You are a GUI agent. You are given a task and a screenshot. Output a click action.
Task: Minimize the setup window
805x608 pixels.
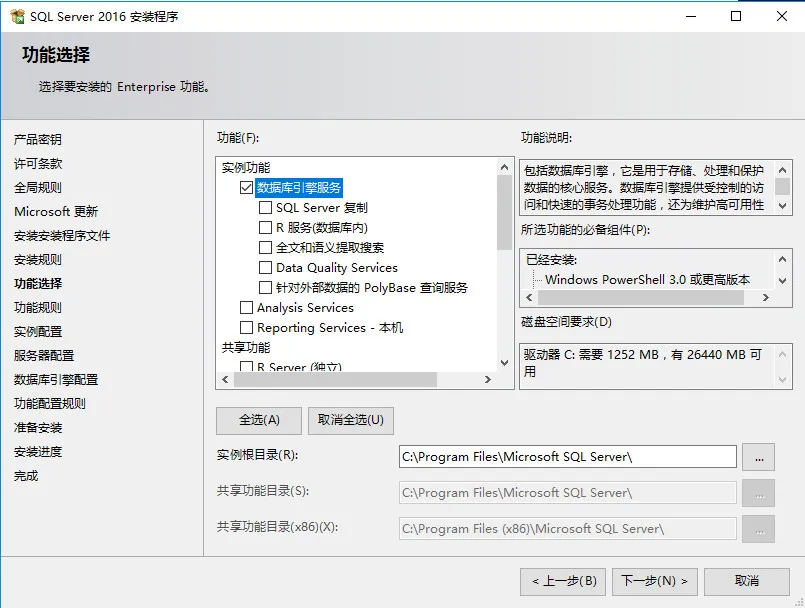[691, 16]
